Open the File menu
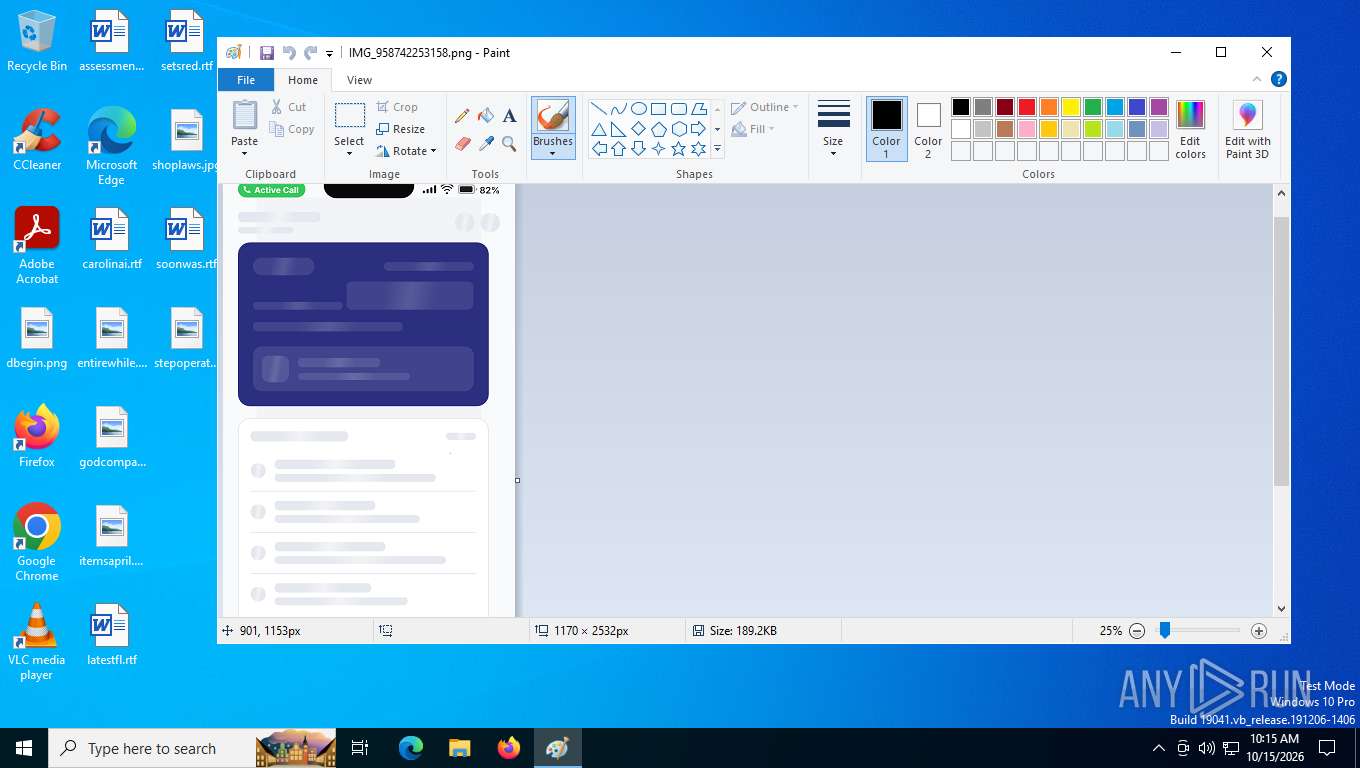Screen dimensions: 1360x768 pyautogui.click(x=246, y=80)
